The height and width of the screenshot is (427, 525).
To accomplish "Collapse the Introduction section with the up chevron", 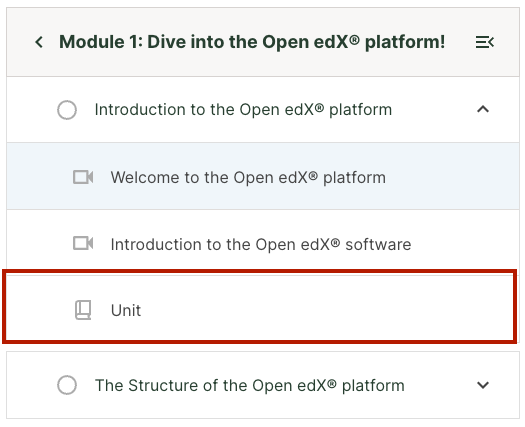I will [x=483, y=110].
